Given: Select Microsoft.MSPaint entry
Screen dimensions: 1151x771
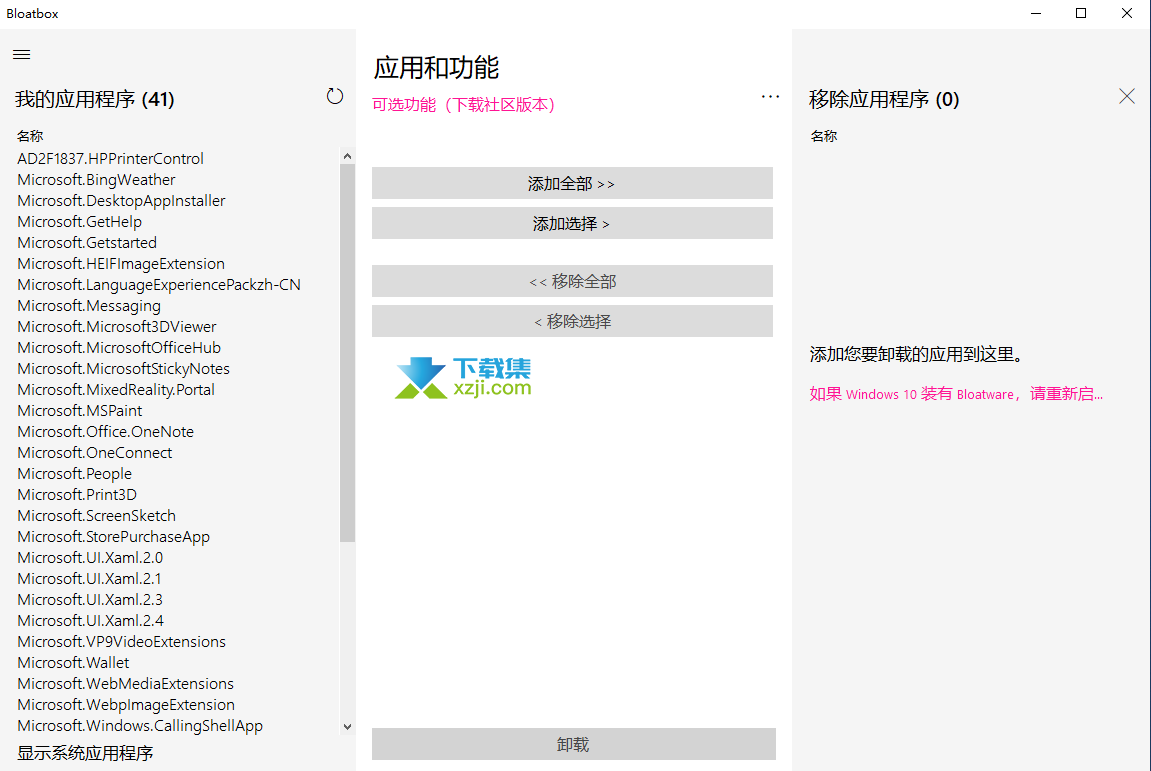Looking at the screenshot, I should click(79, 410).
